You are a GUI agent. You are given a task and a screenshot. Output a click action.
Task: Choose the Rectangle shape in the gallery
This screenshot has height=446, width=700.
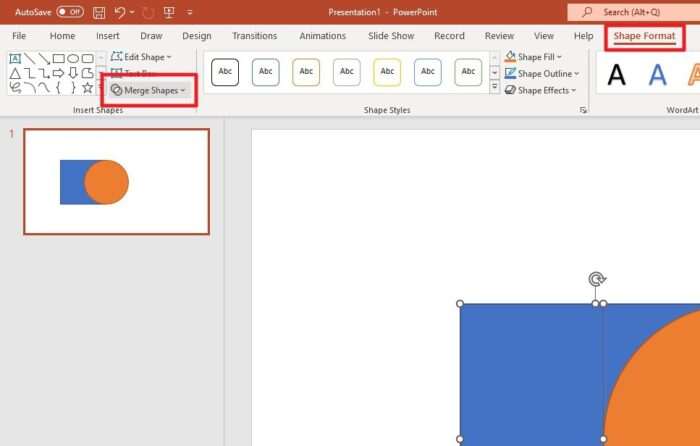(58, 58)
